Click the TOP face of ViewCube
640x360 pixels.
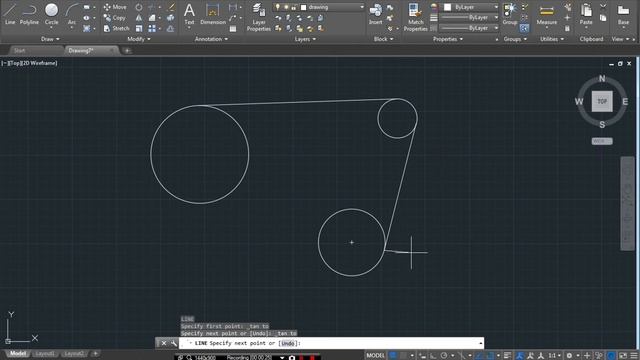click(602, 101)
